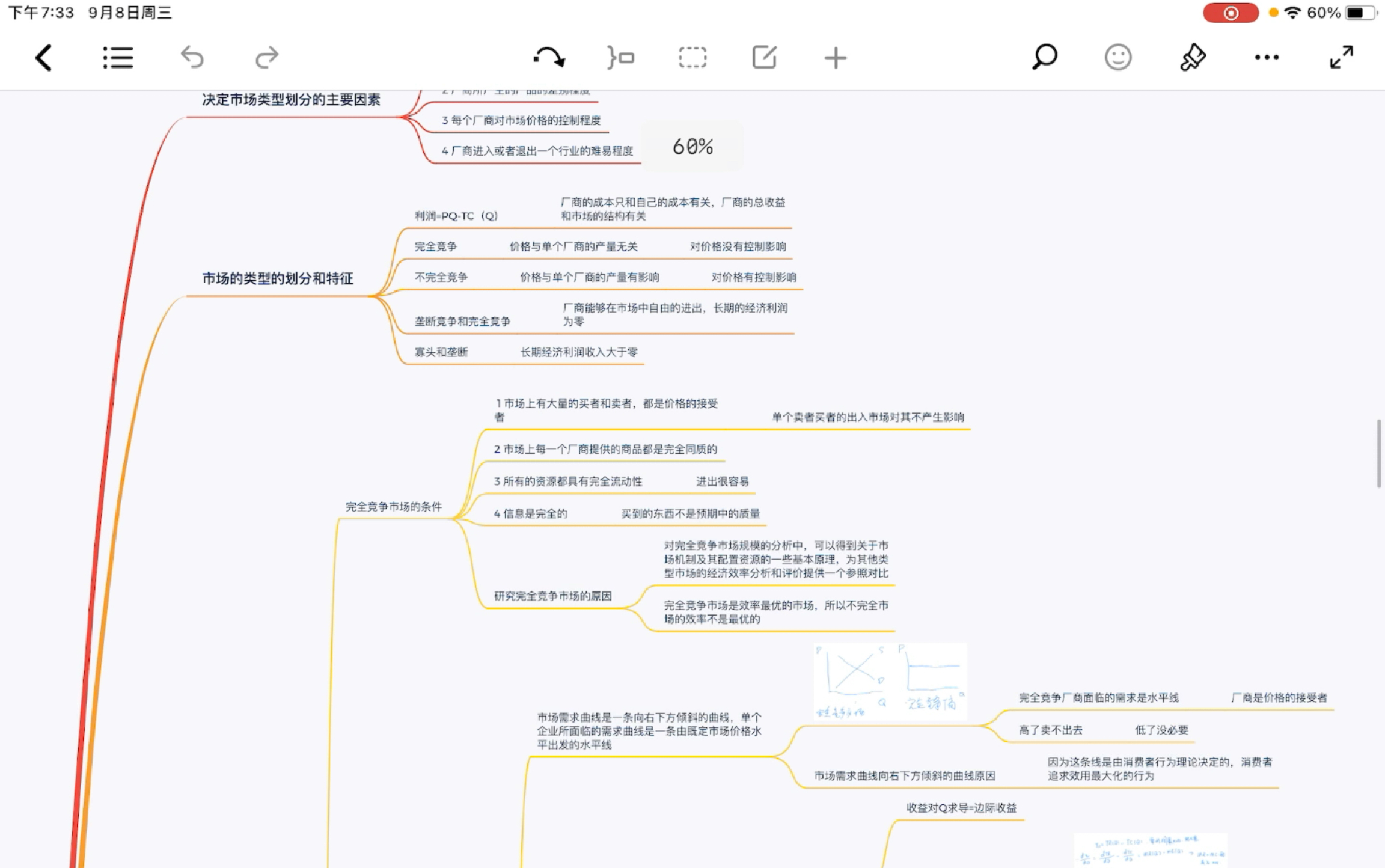Select the 进出很容易 node
This screenshot has height=868, width=1385.
pos(723,481)
